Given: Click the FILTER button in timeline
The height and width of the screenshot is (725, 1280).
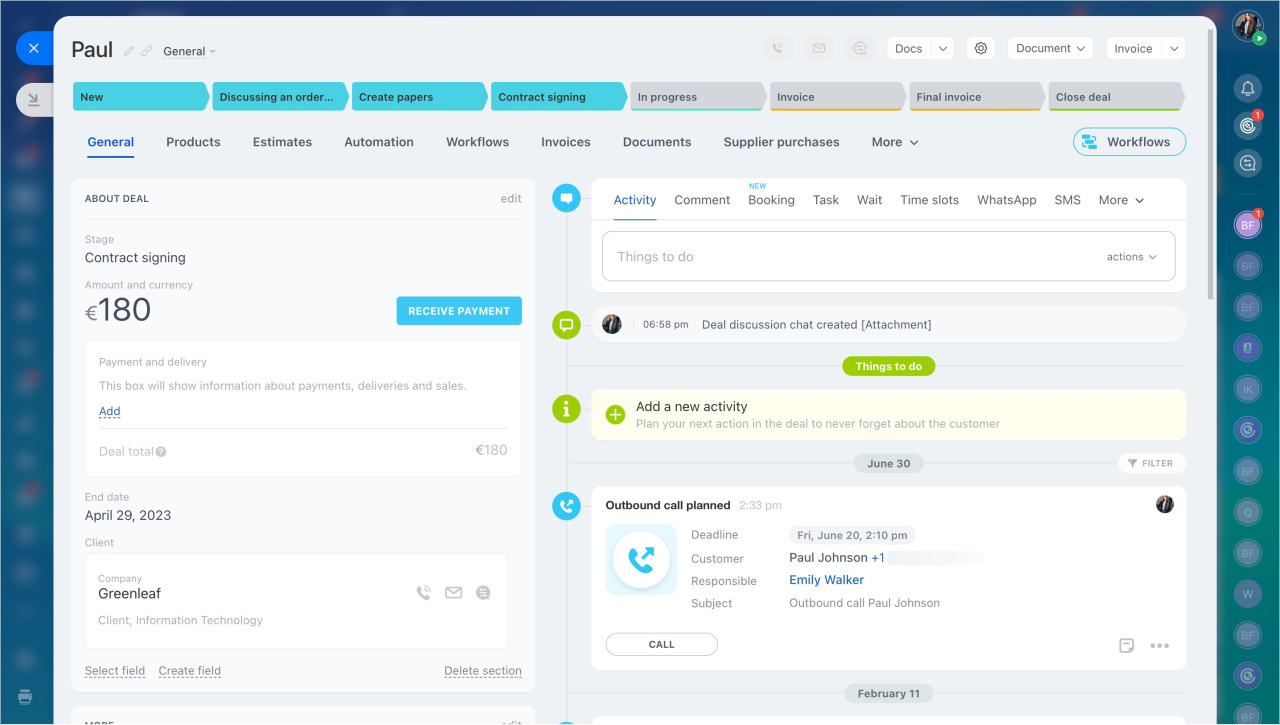Looking at the screenshot, I should click(x=1151, y=463).
